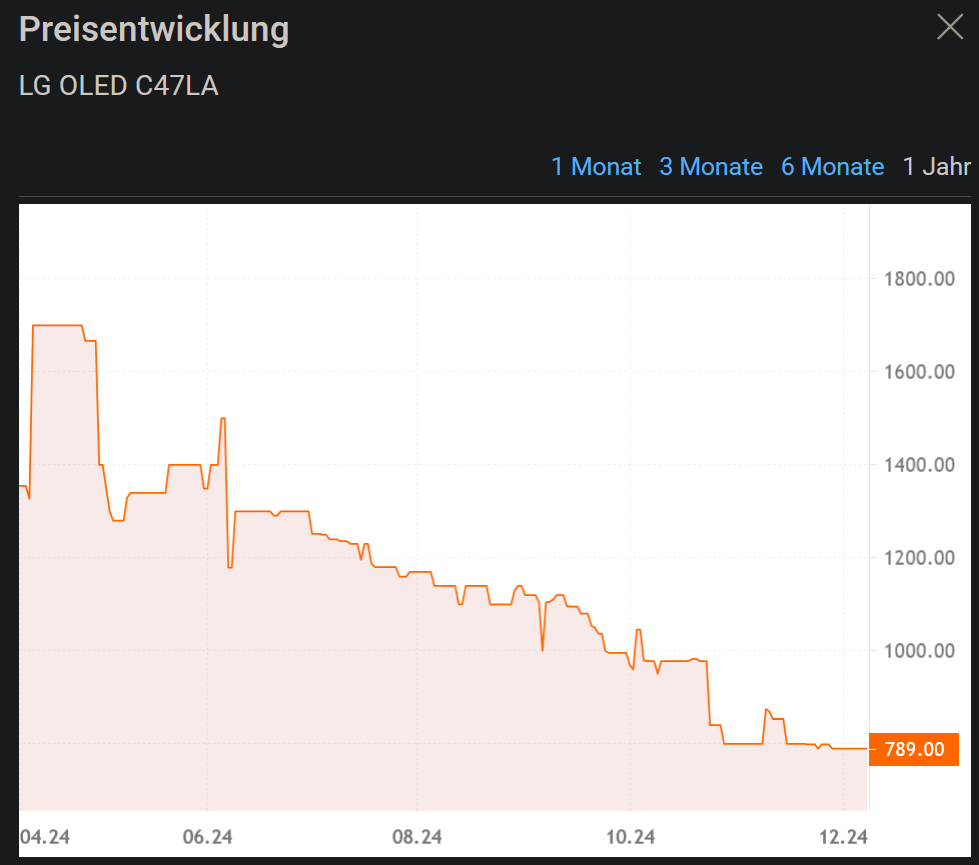Close the Preisentwicklung dialog

coord(950,27)
